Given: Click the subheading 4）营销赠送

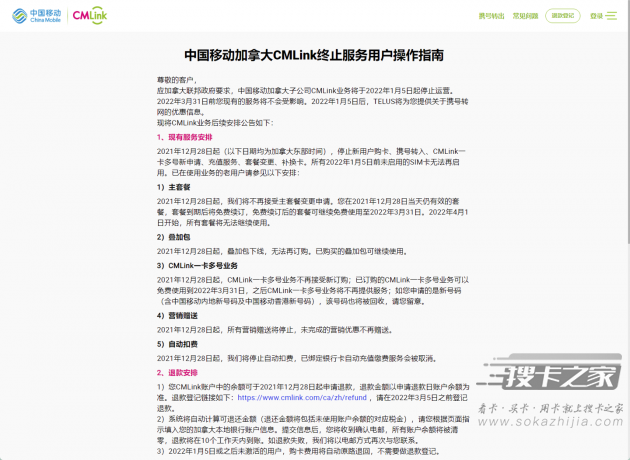Looking at the screenshot, I should pos(177,315).
